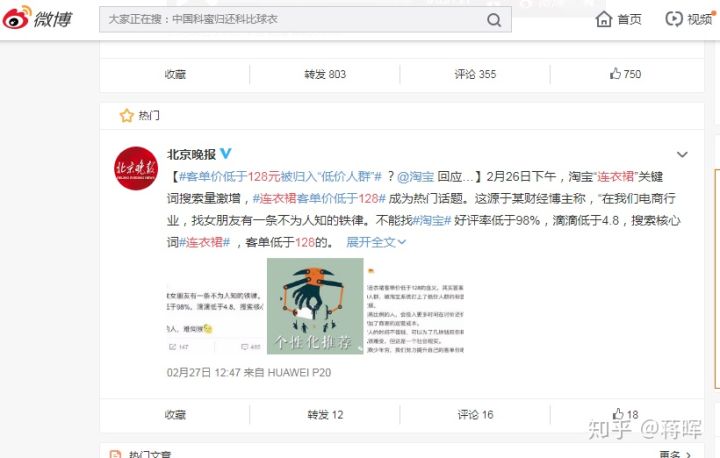The image size is (720, 458).
Task: Expand full text via 展开全文
Action: pos(376,242)
